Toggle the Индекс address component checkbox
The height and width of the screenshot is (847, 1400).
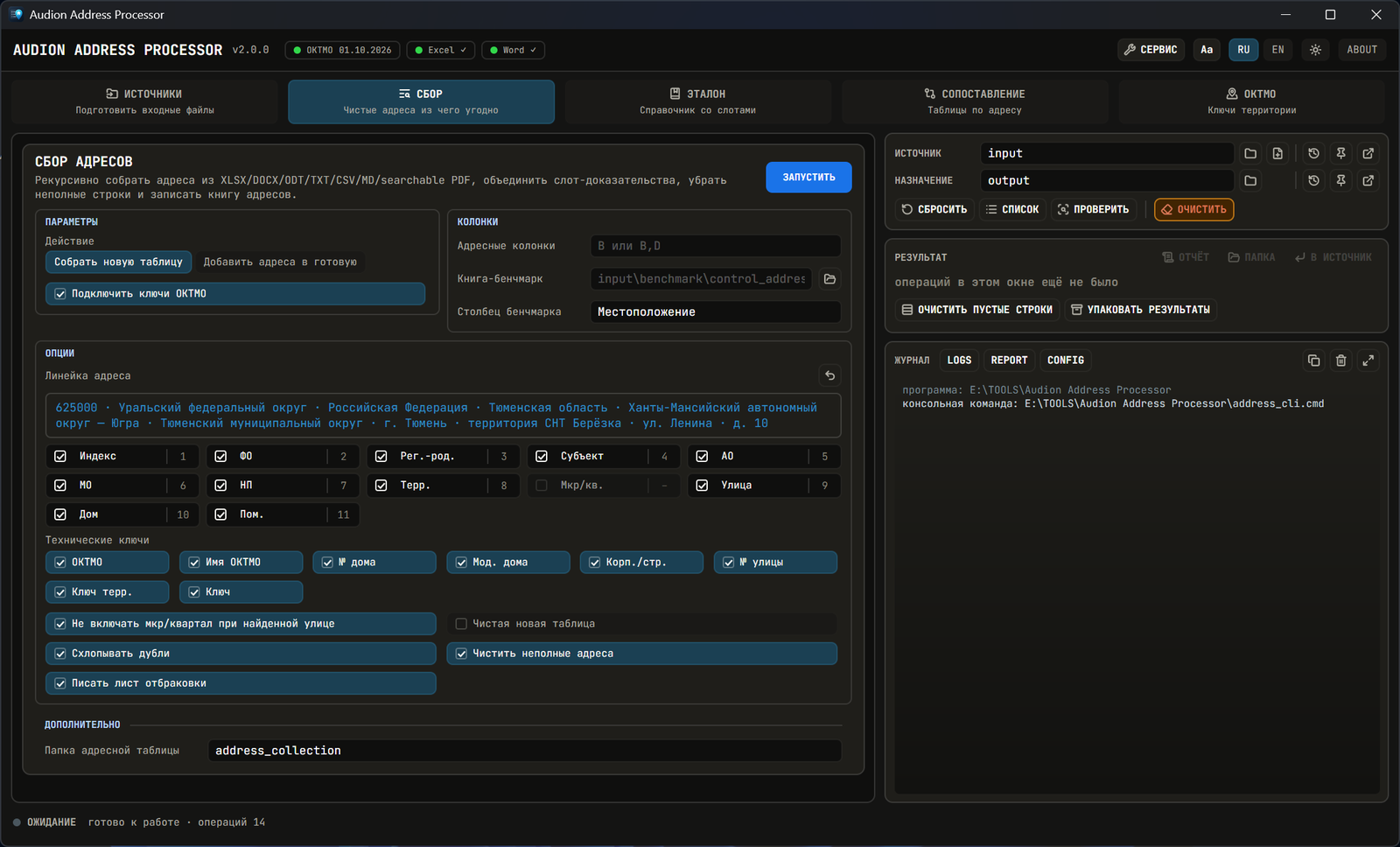coord(60,456)
